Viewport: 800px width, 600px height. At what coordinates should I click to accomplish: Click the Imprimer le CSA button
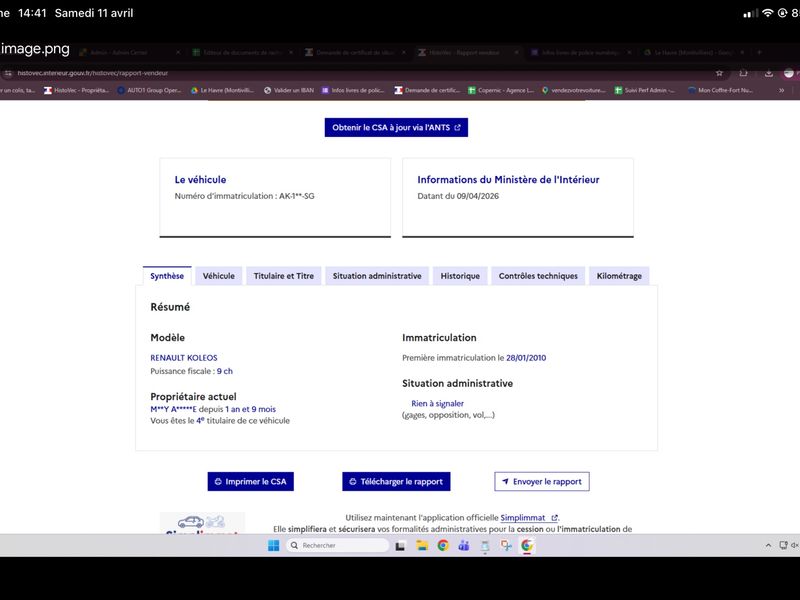pyautogui.click(x=251, y=482)
